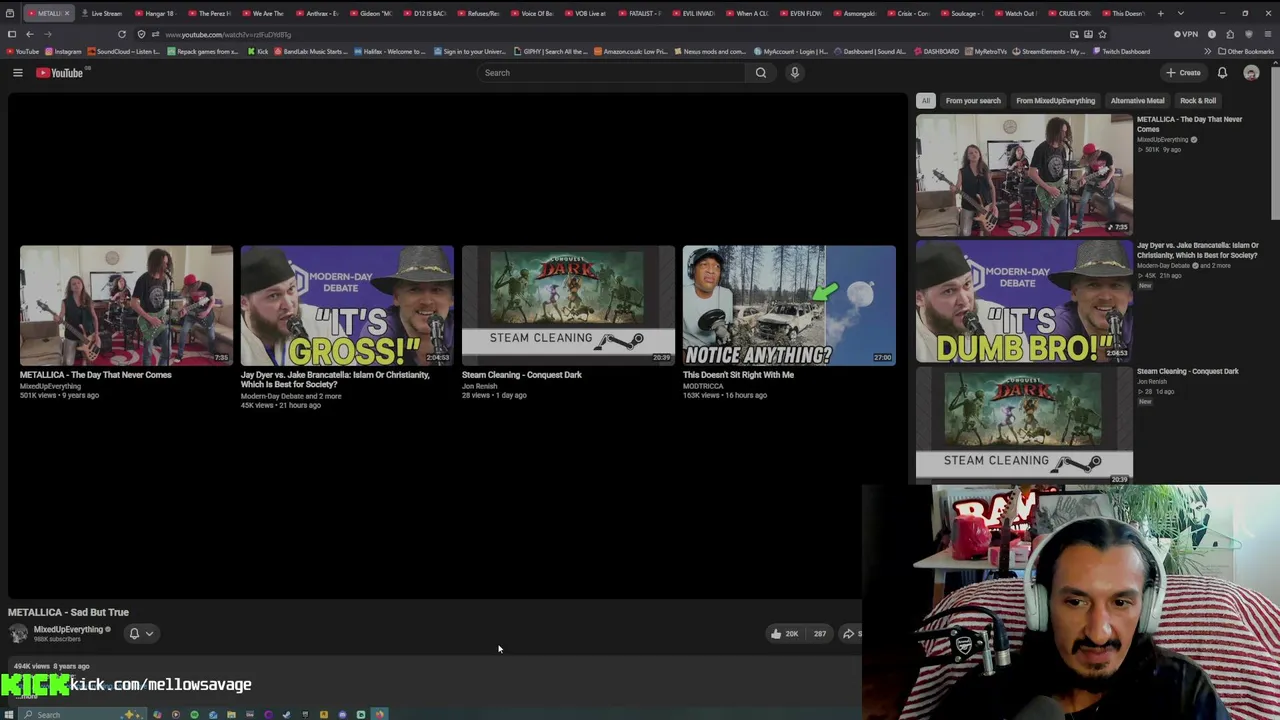
Task: Click sidebar title METALLICA - The Day That Never Comes
Action: tap(1189, 124)
